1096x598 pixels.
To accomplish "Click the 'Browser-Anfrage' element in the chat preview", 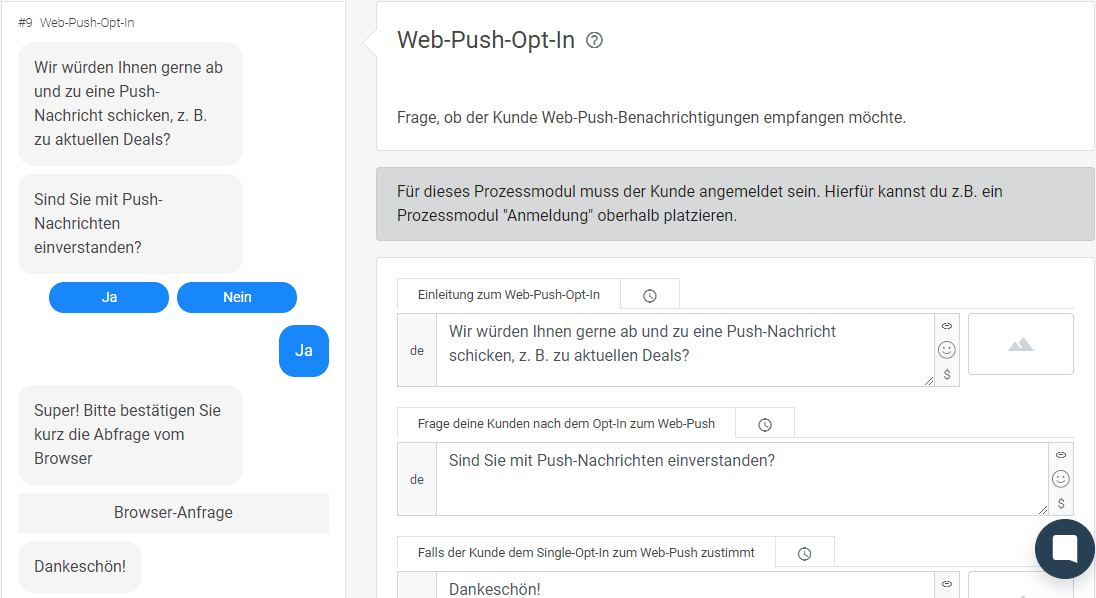I will pyautogui.click(x=172, y=512).
